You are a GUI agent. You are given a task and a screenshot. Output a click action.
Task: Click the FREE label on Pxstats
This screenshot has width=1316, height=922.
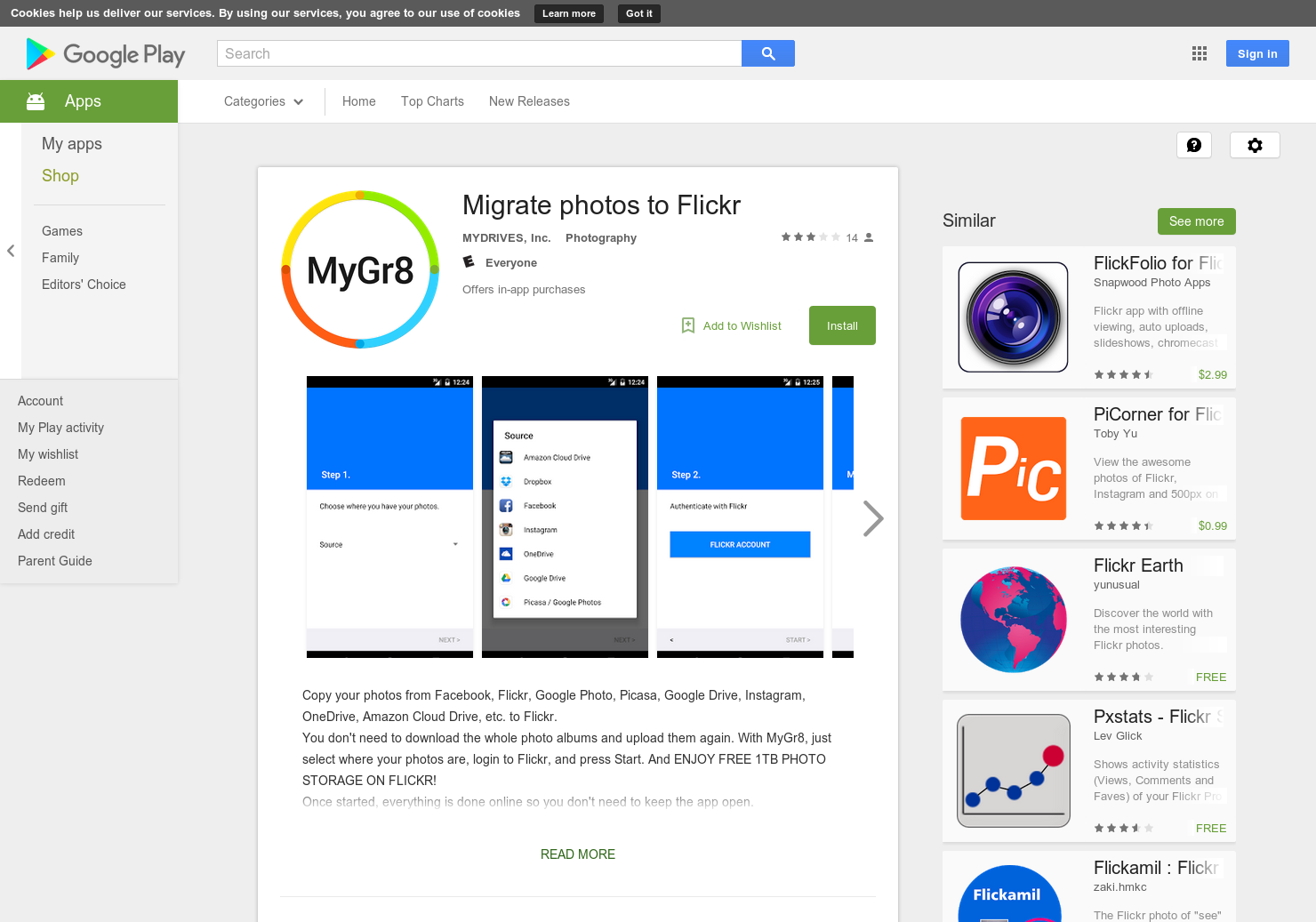tap(1211, 828)
